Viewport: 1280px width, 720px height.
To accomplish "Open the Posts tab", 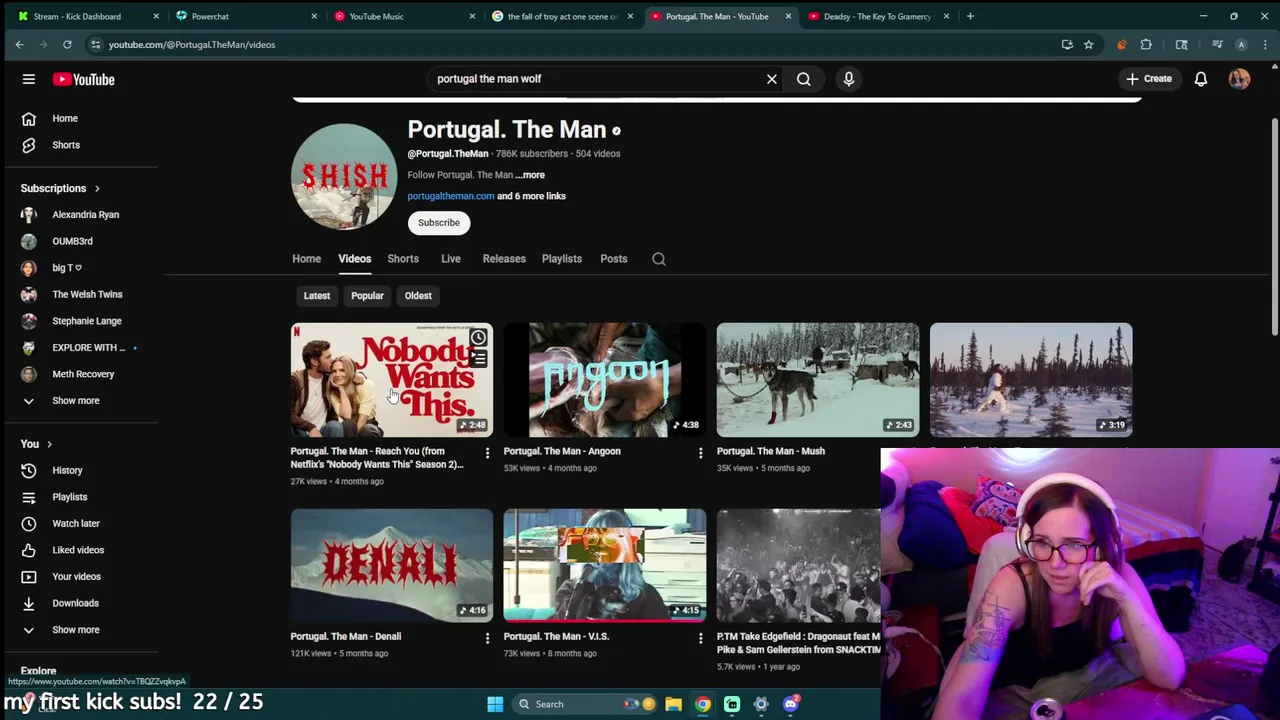I will 614,259.
